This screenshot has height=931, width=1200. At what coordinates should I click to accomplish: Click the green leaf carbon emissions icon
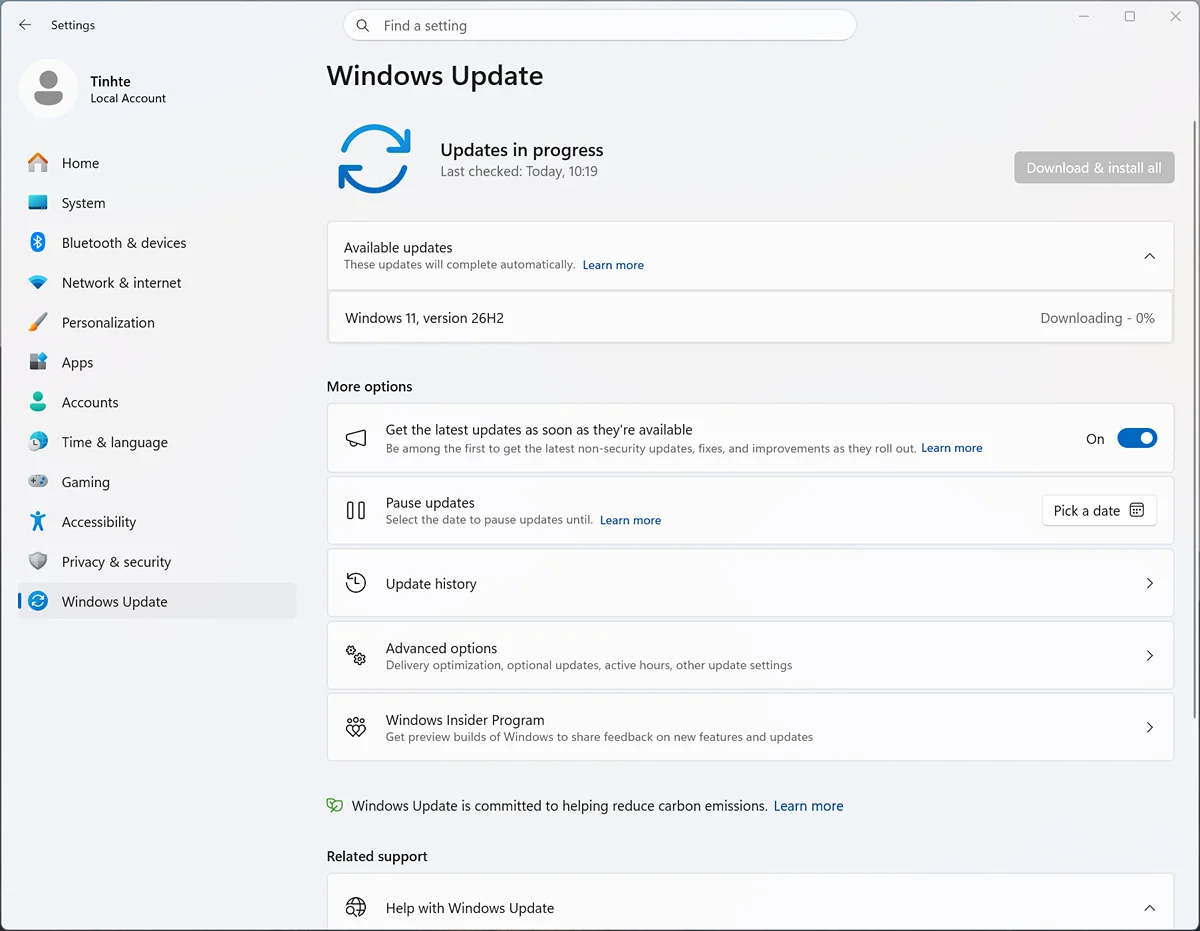[335, 805]
